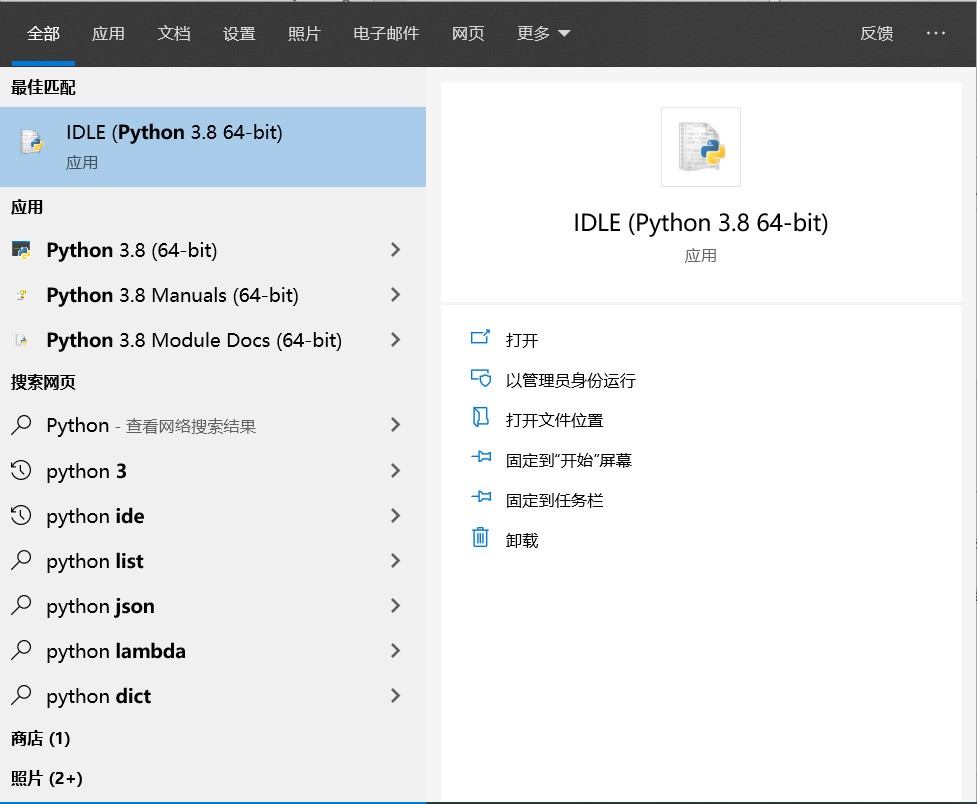Screen dimensions: 977x804
Task: Expand Python 3.8 Manuals chevron arrow
Action: coord(395,295)
